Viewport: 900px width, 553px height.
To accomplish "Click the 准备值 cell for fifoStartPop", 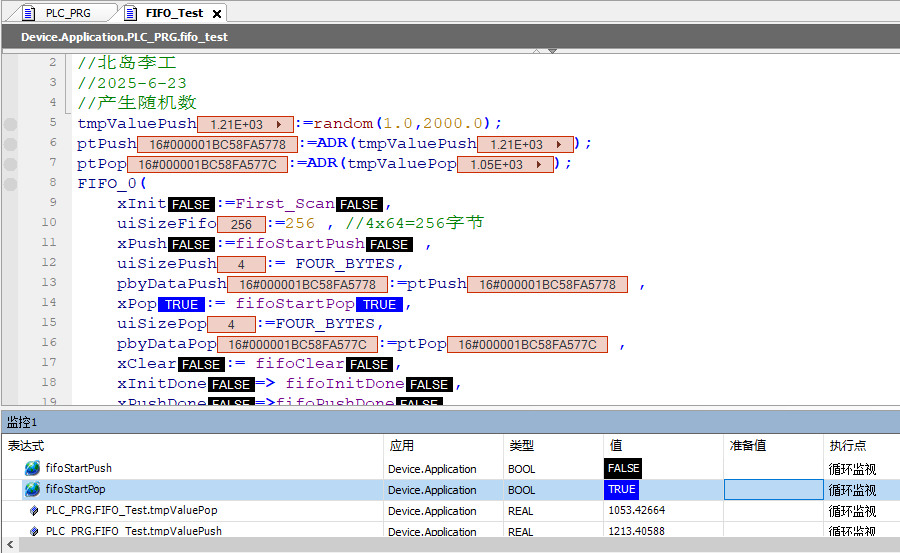I will tap(772, 489).
